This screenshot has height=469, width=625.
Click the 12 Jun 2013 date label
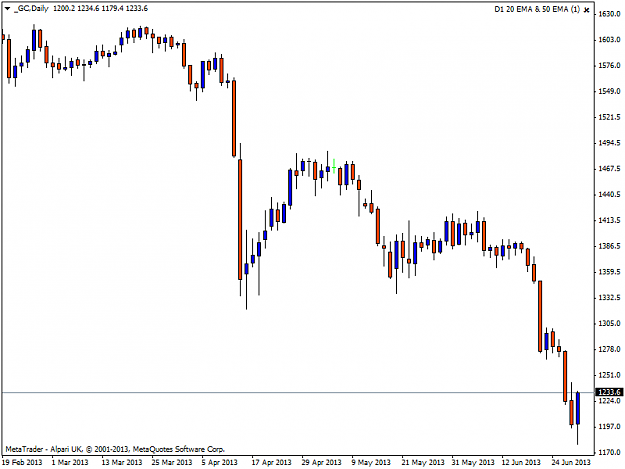tap(521, 462)
